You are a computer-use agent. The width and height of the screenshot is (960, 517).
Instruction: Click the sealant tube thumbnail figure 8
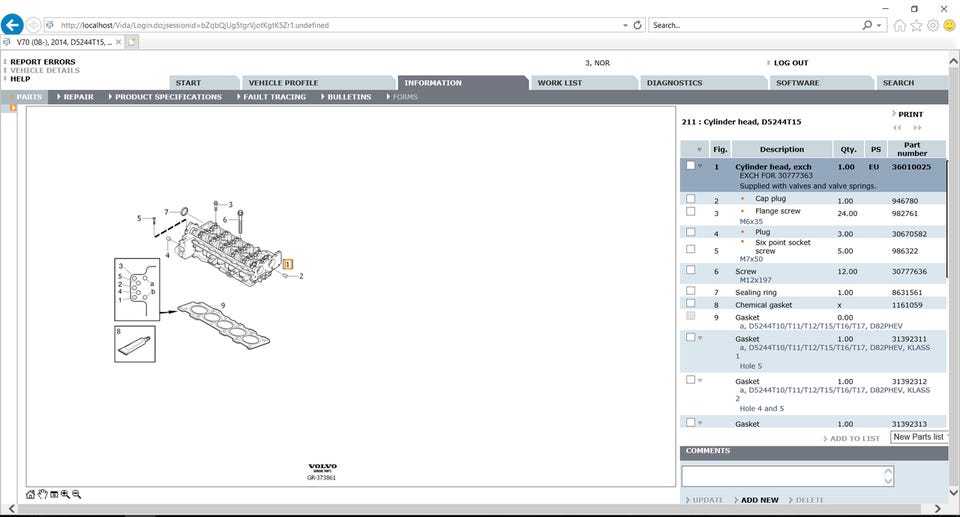[x=135, y=344]
